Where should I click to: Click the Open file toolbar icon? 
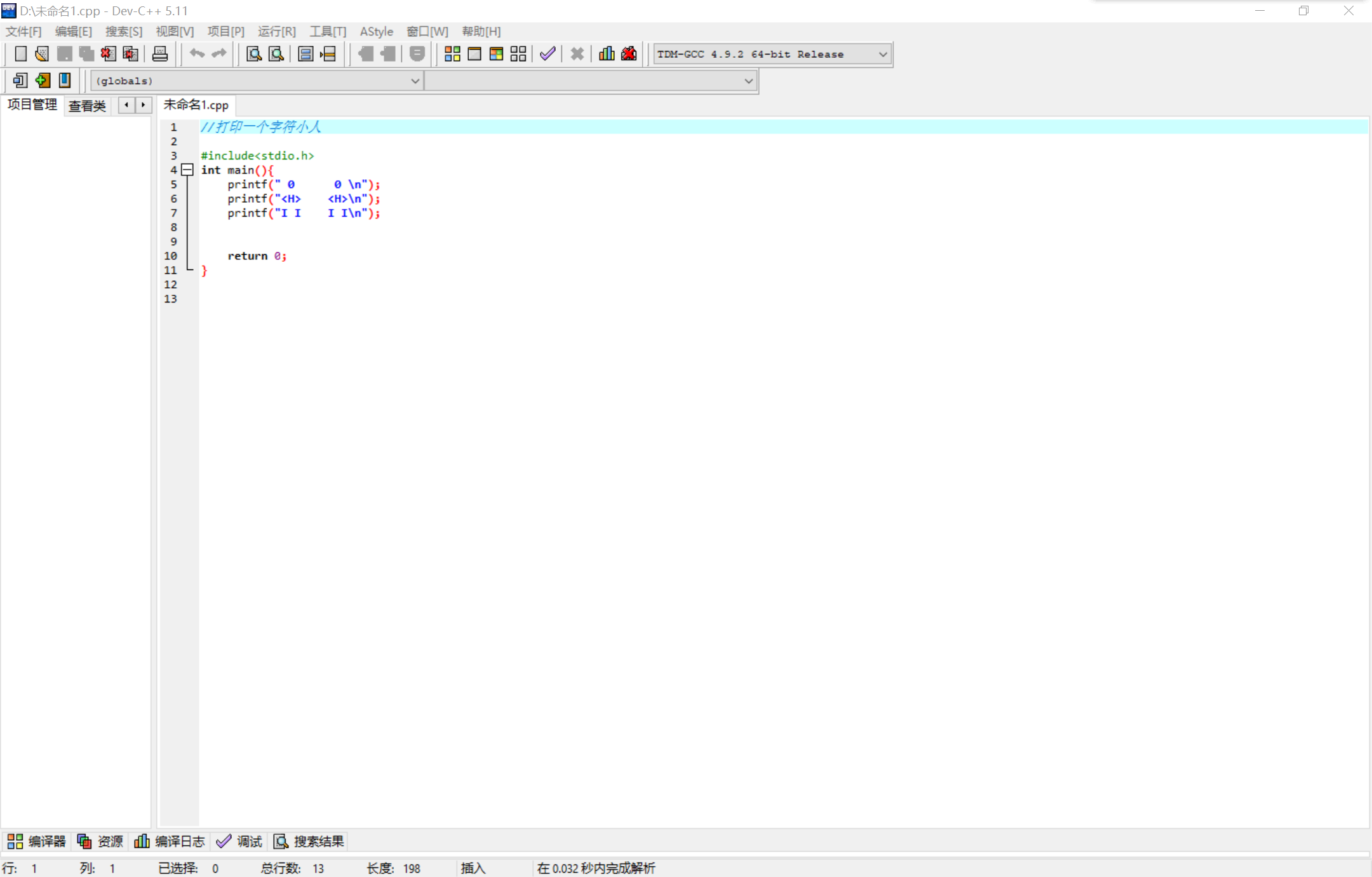(x=42, y=54)
